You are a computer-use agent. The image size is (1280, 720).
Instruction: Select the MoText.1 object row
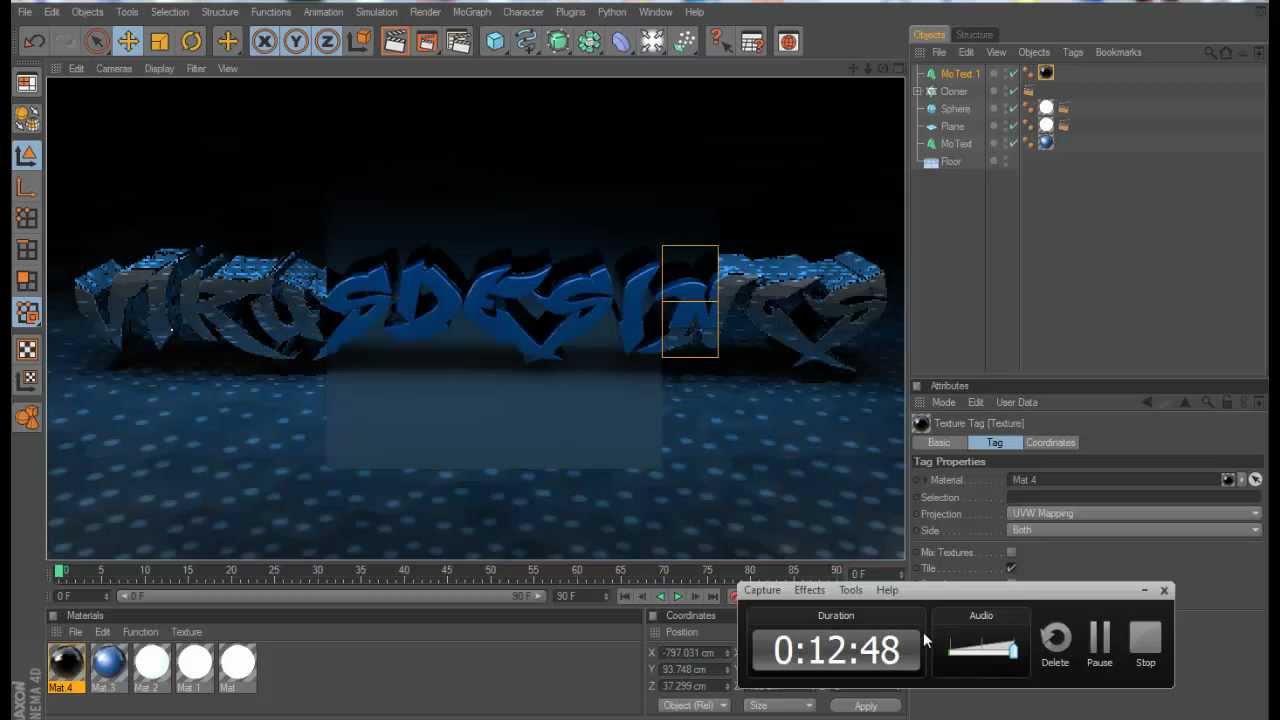coord(960,74)
